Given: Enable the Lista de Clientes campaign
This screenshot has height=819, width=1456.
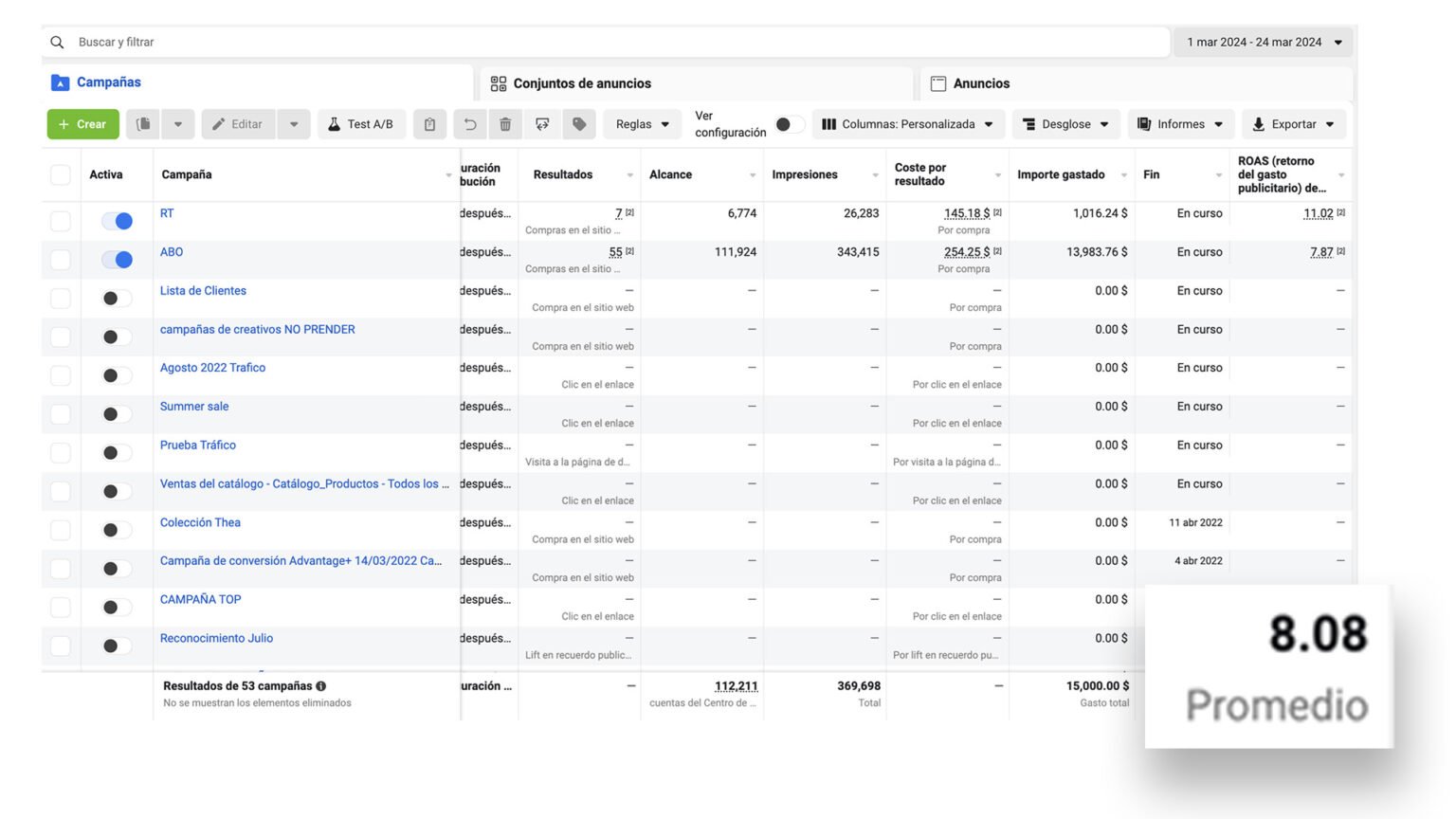Looking at the screenshot, I should pyautogui.click(x=117, y=299).
